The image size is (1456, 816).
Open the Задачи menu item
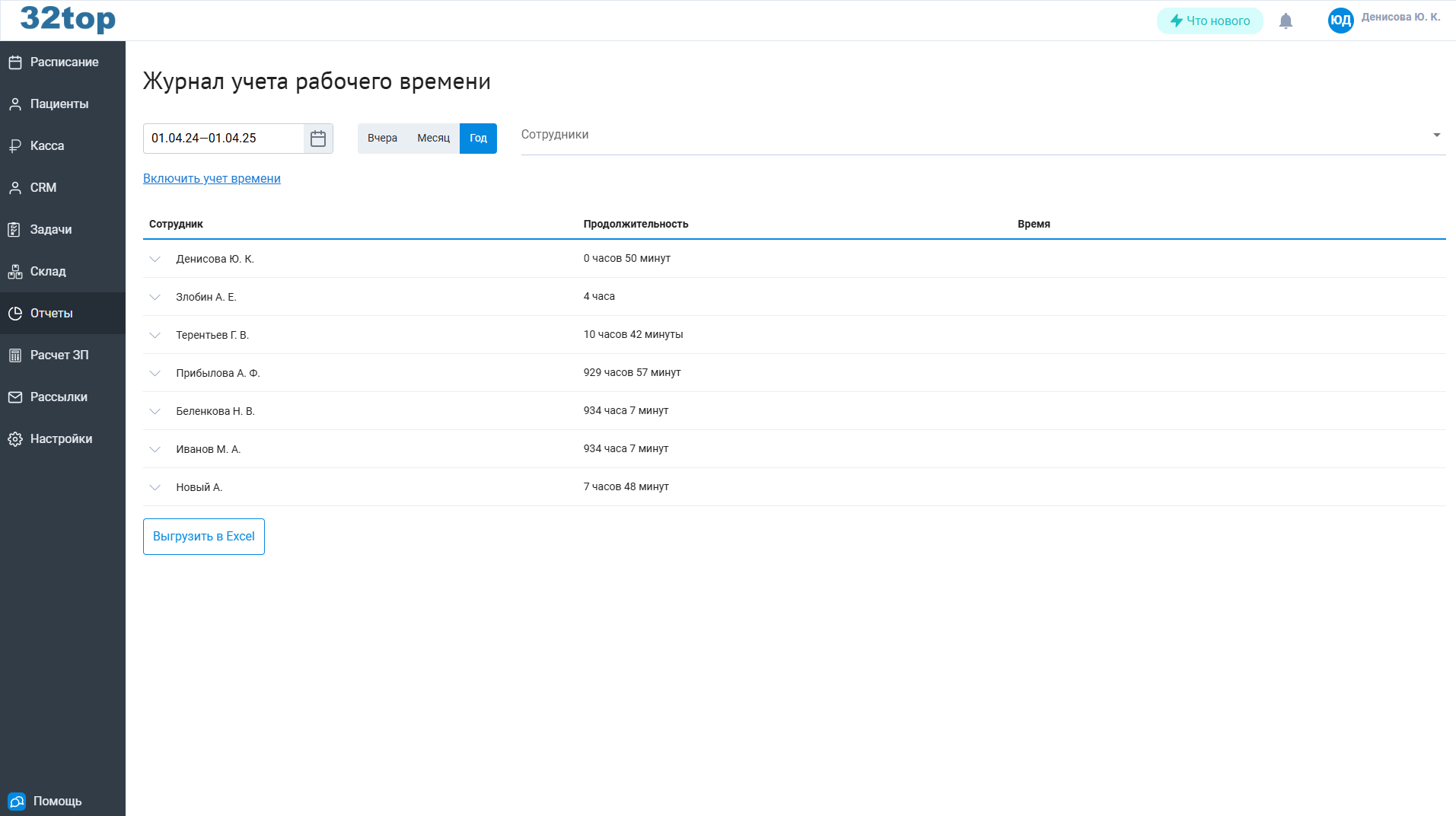62,230
